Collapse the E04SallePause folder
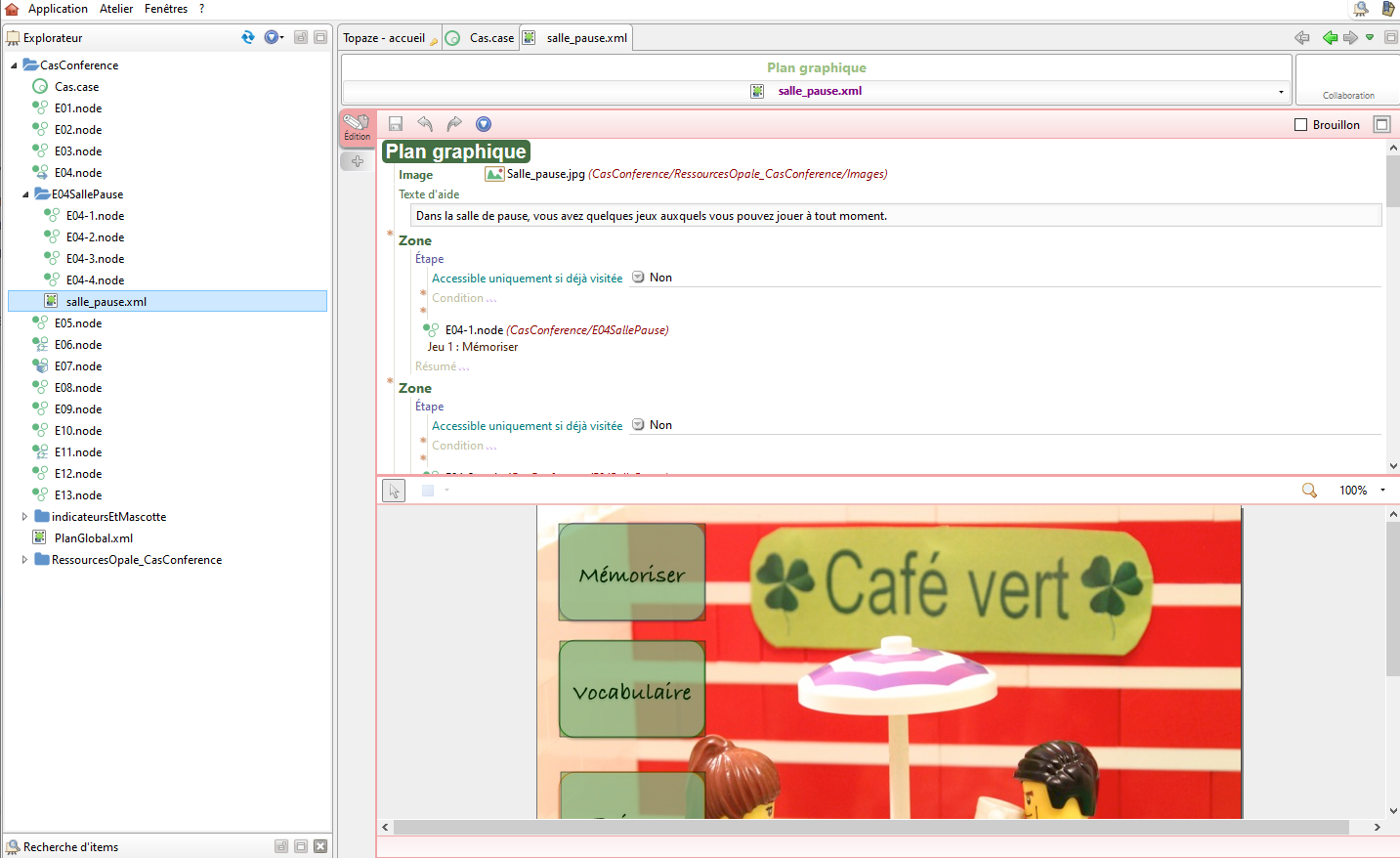The image size is (1400, 858). click(25, 194)
